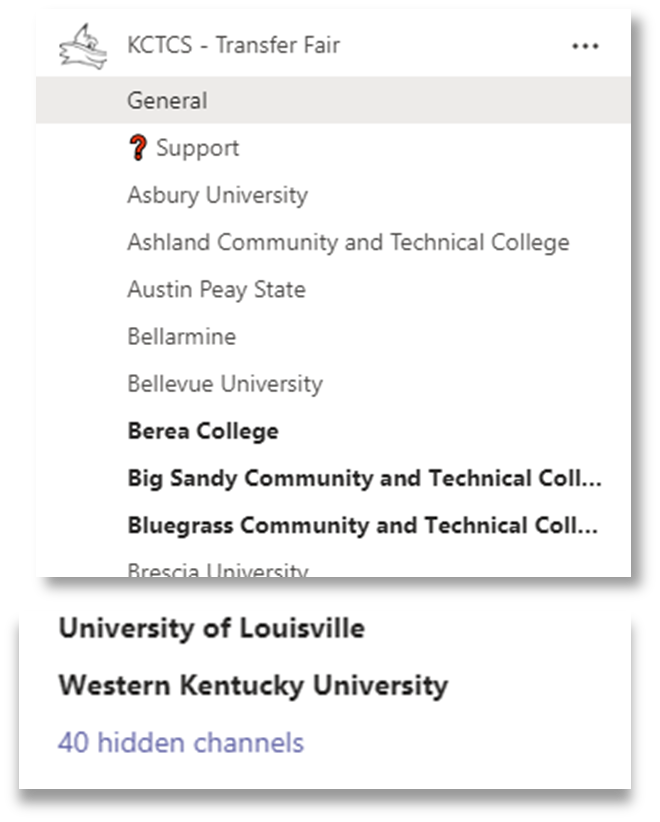Select the Austin Peay State channel
Image resolution: width=660 pixels, height=822 pixels.
click(x=333, y=289)
